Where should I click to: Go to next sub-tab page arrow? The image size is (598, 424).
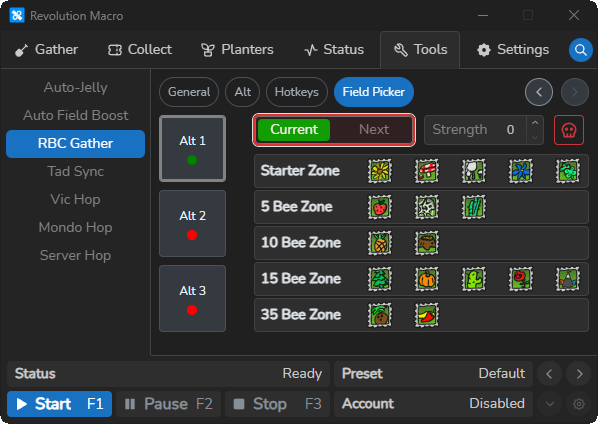(574, 92)
